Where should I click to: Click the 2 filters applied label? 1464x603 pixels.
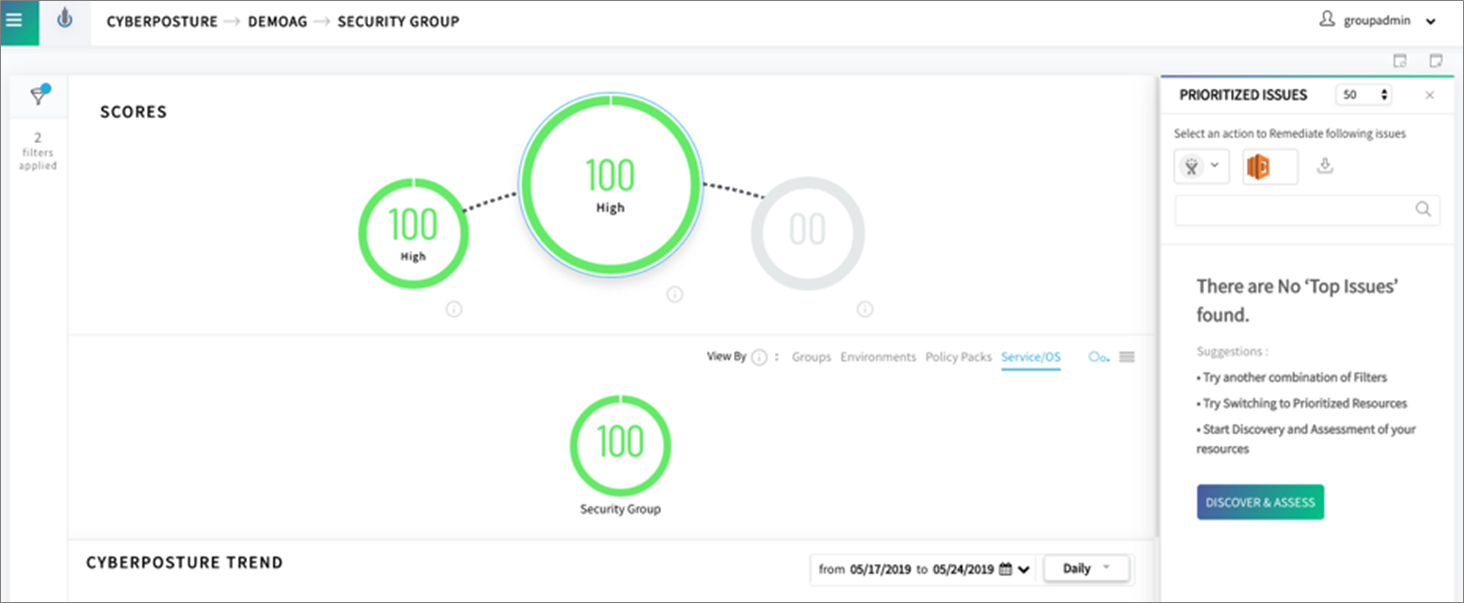[x=38, y=151]
